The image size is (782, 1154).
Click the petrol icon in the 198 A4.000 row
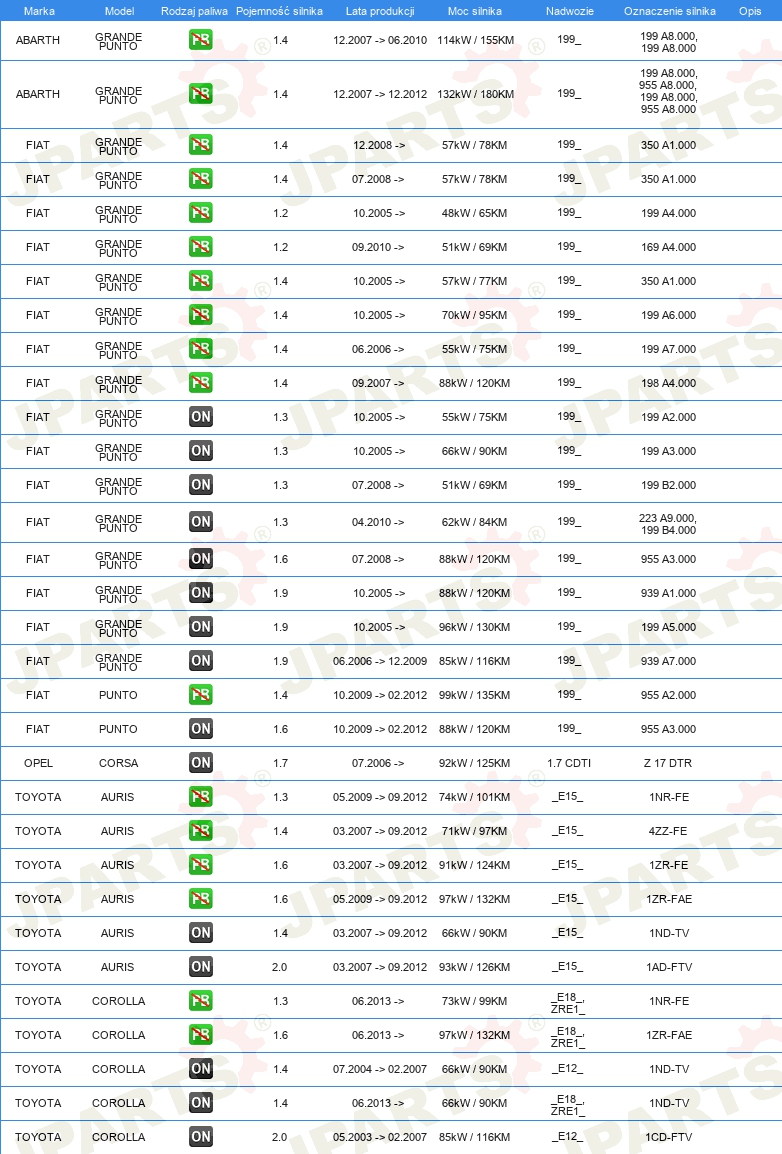coord(201,383)
